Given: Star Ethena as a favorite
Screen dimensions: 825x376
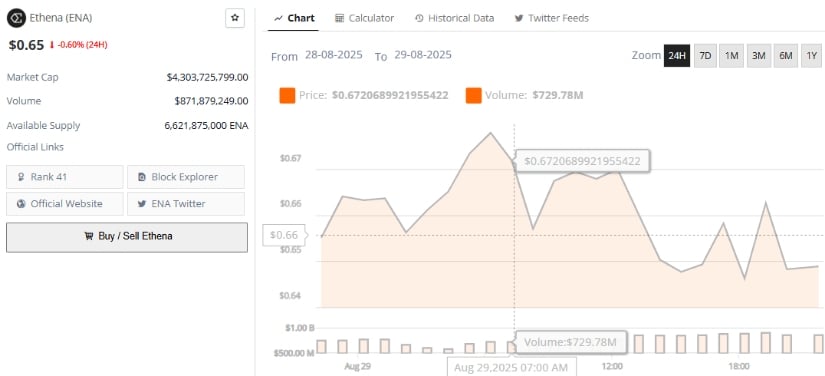Looking at the screenshot, I should pyautogui.click(x=235, y=18).
